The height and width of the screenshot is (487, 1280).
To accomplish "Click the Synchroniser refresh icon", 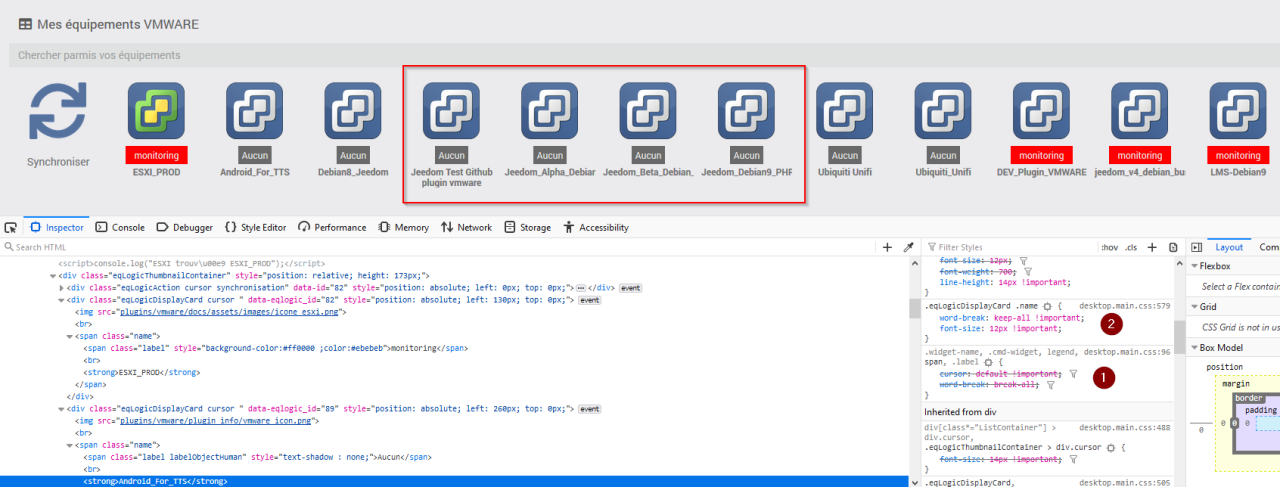I will (x=58, y=111).
